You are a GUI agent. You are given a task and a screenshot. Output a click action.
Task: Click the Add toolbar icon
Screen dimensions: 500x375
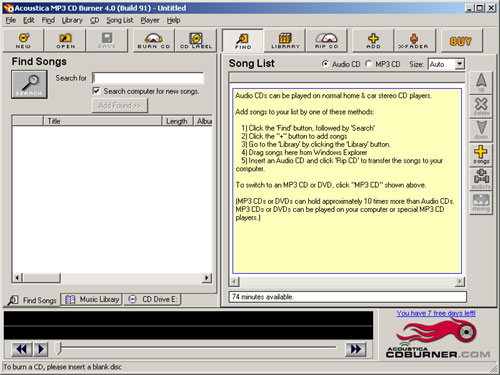coord(373,41)
